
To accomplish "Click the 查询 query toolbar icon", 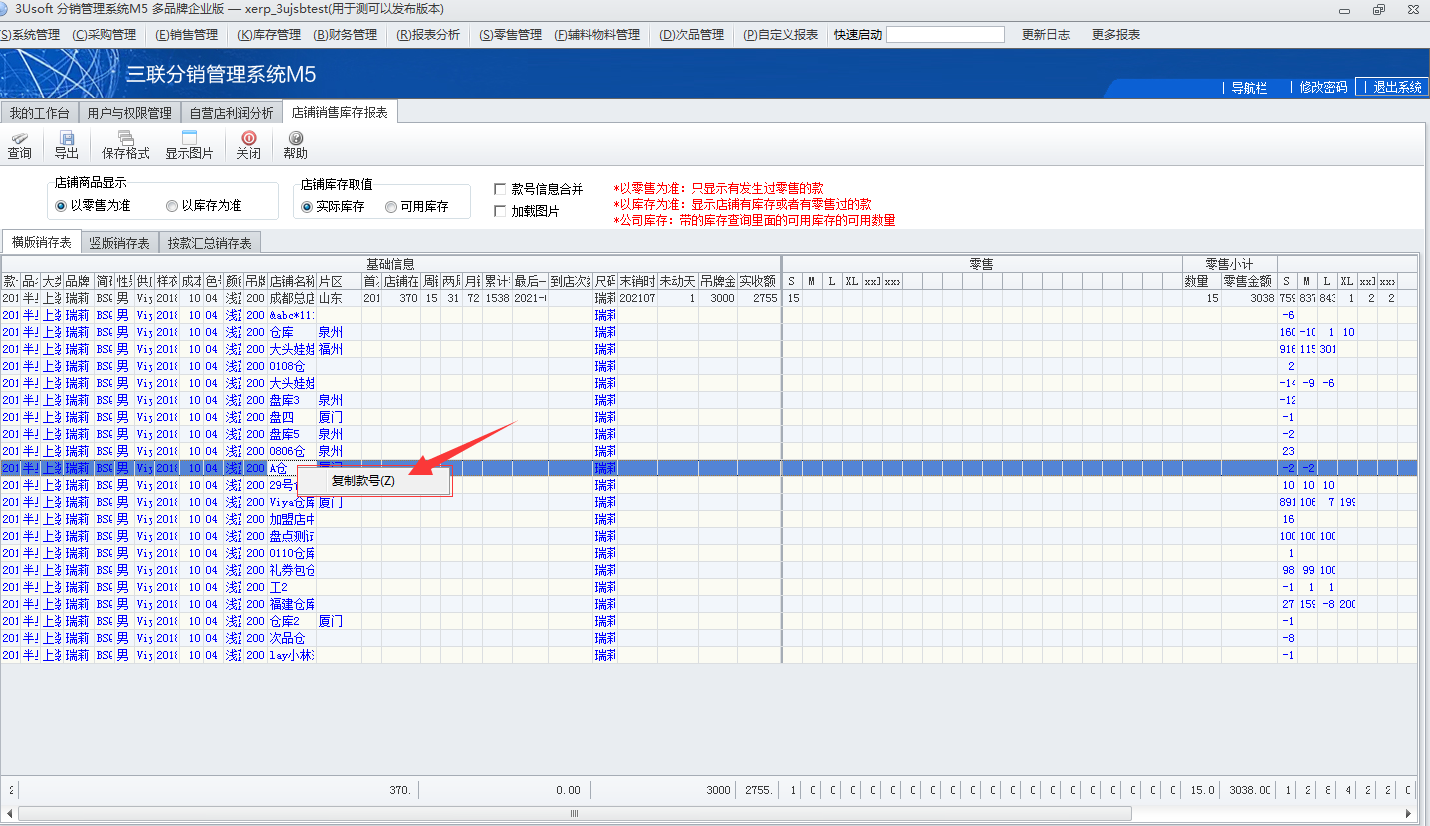I will pos(19,145).
